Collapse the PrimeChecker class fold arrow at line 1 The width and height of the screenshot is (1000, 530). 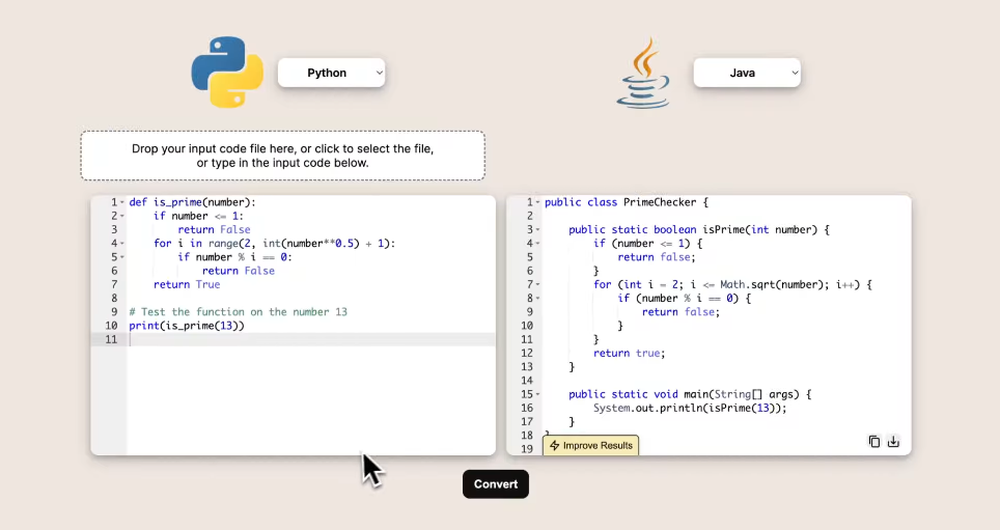click(x=538, y=202)
